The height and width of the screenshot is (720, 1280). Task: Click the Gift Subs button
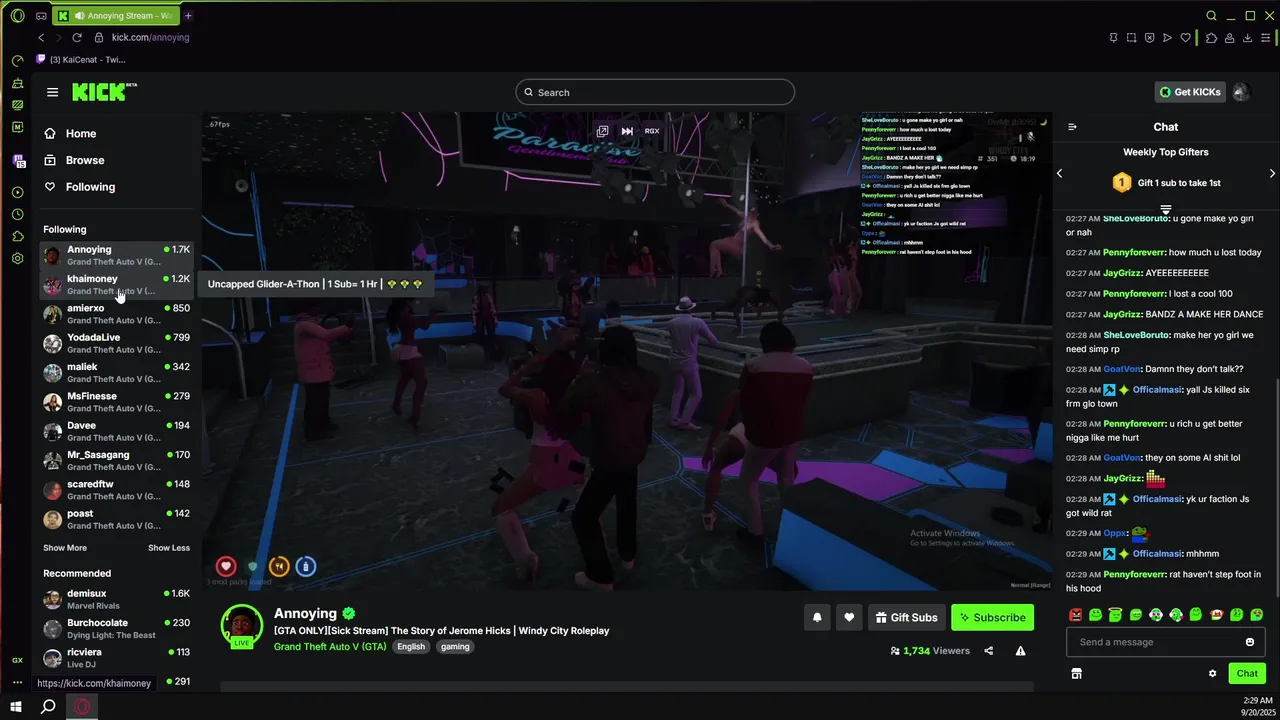(x=906, y=618)
